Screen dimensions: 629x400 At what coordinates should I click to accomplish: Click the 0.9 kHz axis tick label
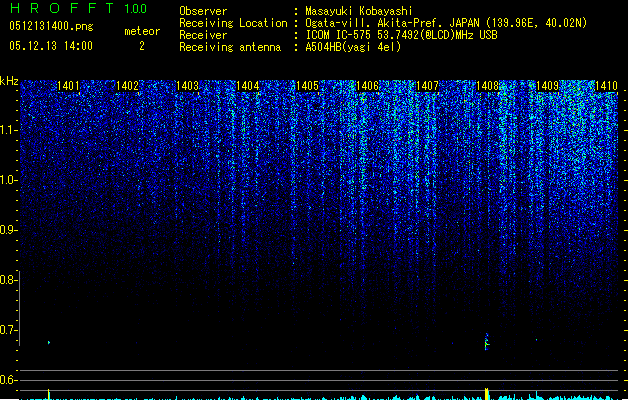coord(8,230)
